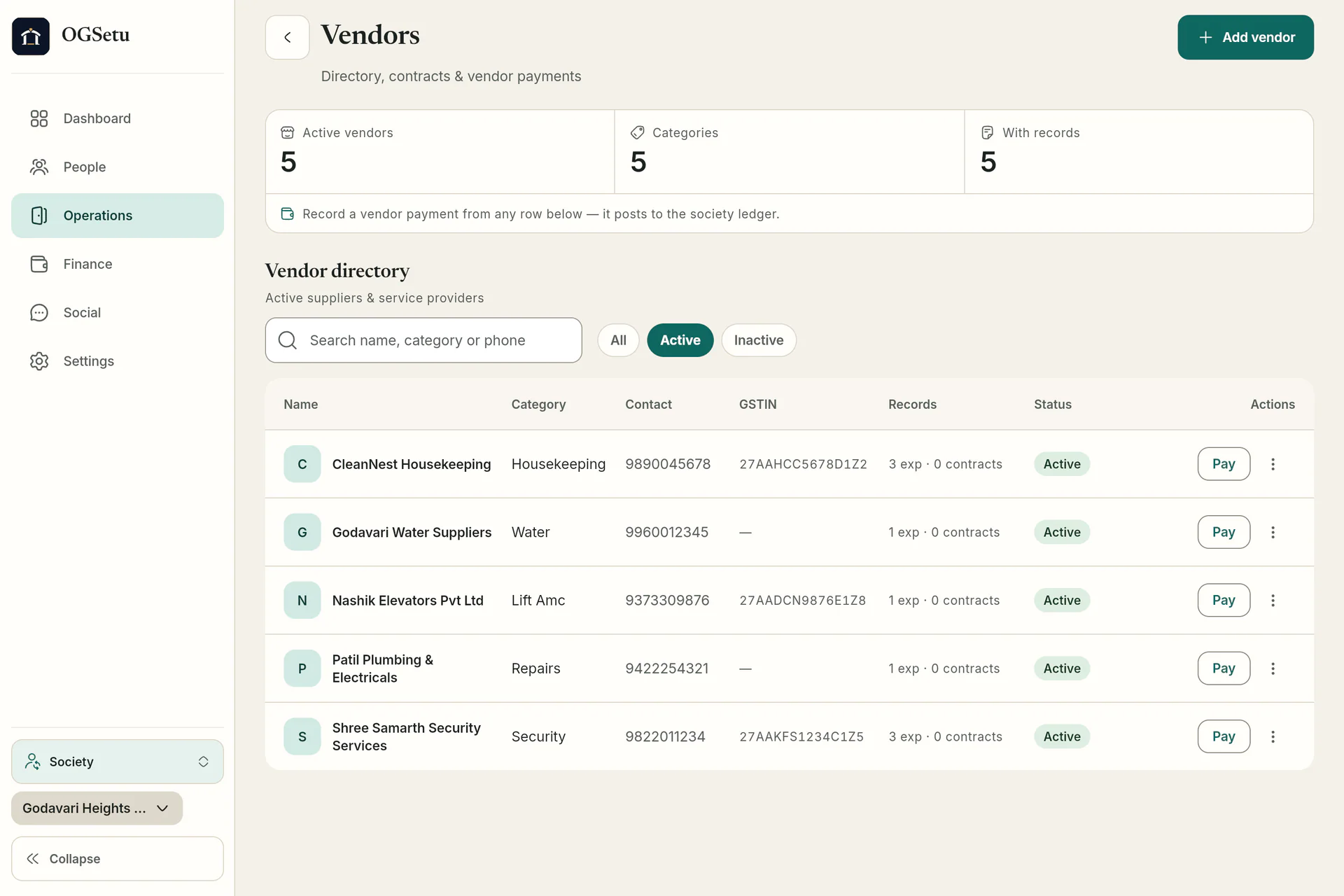Click the OGSetu home logo icon

tap(31, 36)
